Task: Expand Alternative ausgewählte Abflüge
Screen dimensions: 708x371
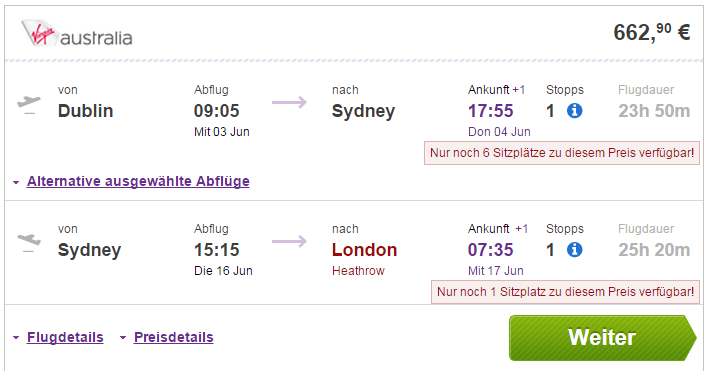Action: click(138, 181)
